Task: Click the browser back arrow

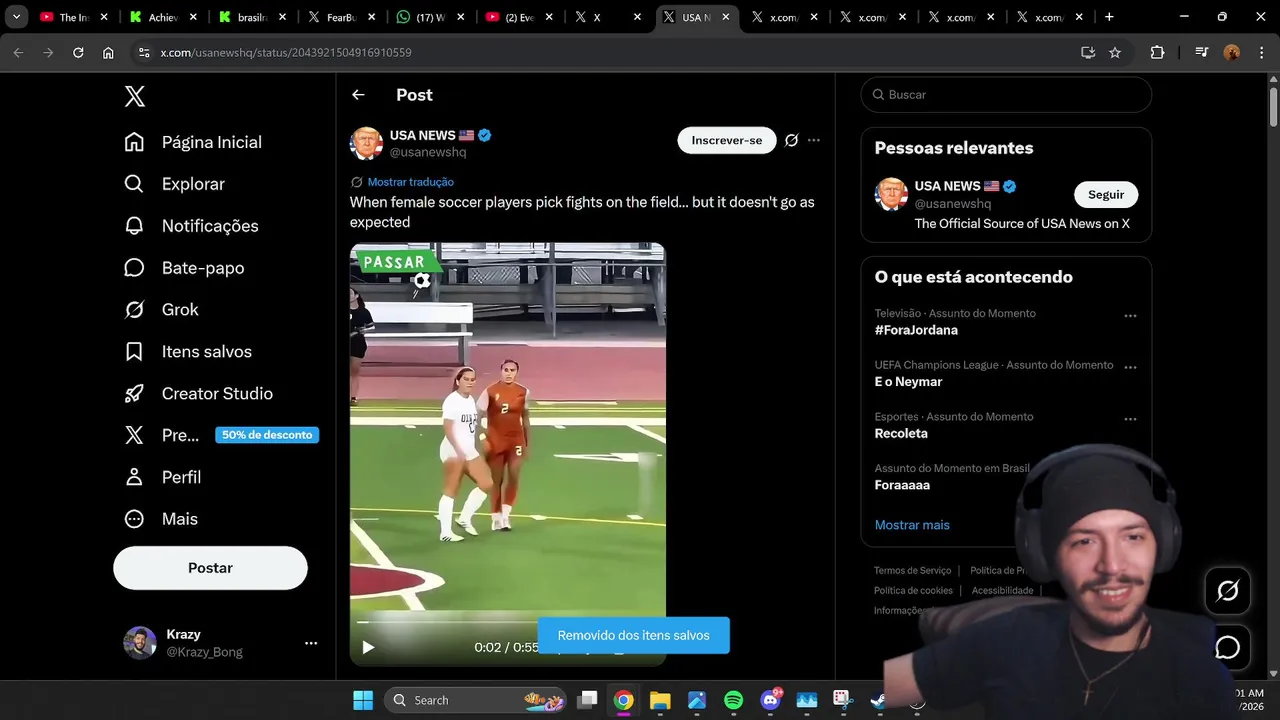Action: coord(18,52)
